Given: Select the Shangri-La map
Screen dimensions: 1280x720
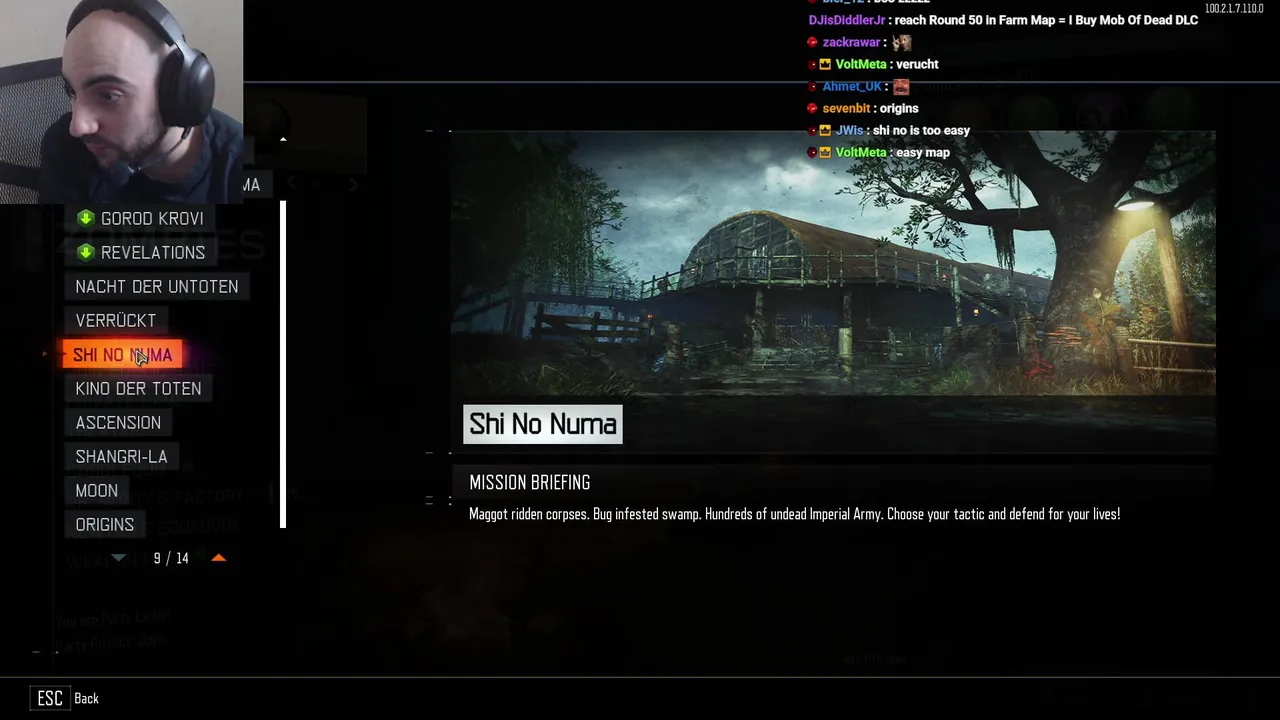Looking at the screenshot, I should [122, 456].
